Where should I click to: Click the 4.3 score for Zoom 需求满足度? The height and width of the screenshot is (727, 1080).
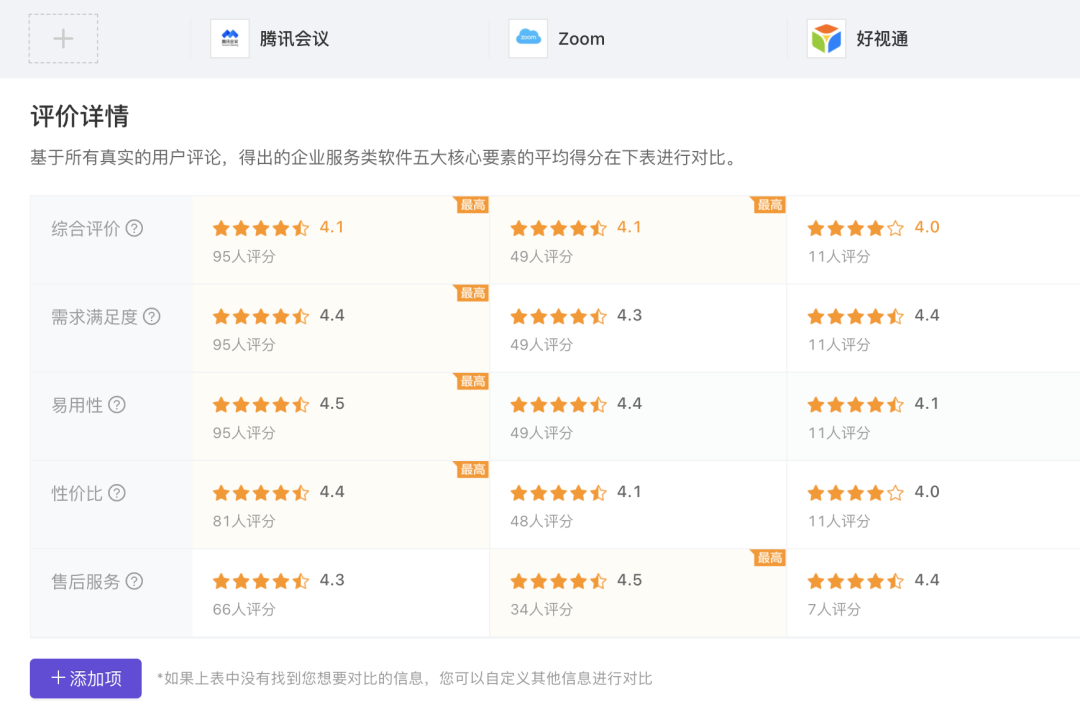click(630, 316)
